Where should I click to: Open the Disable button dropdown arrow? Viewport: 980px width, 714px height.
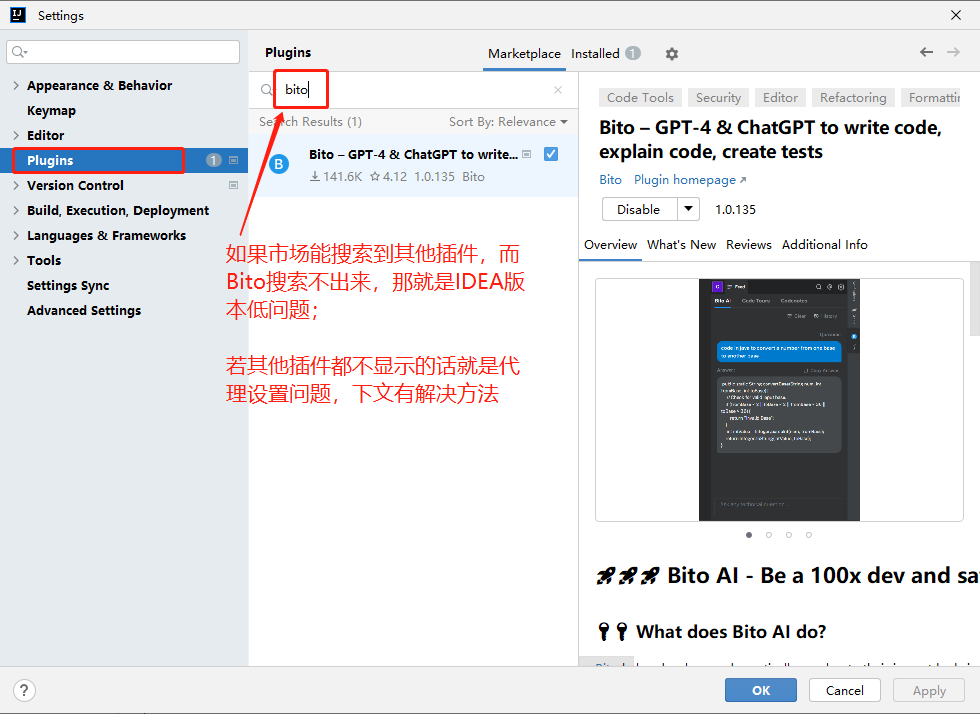coord(688,209)
